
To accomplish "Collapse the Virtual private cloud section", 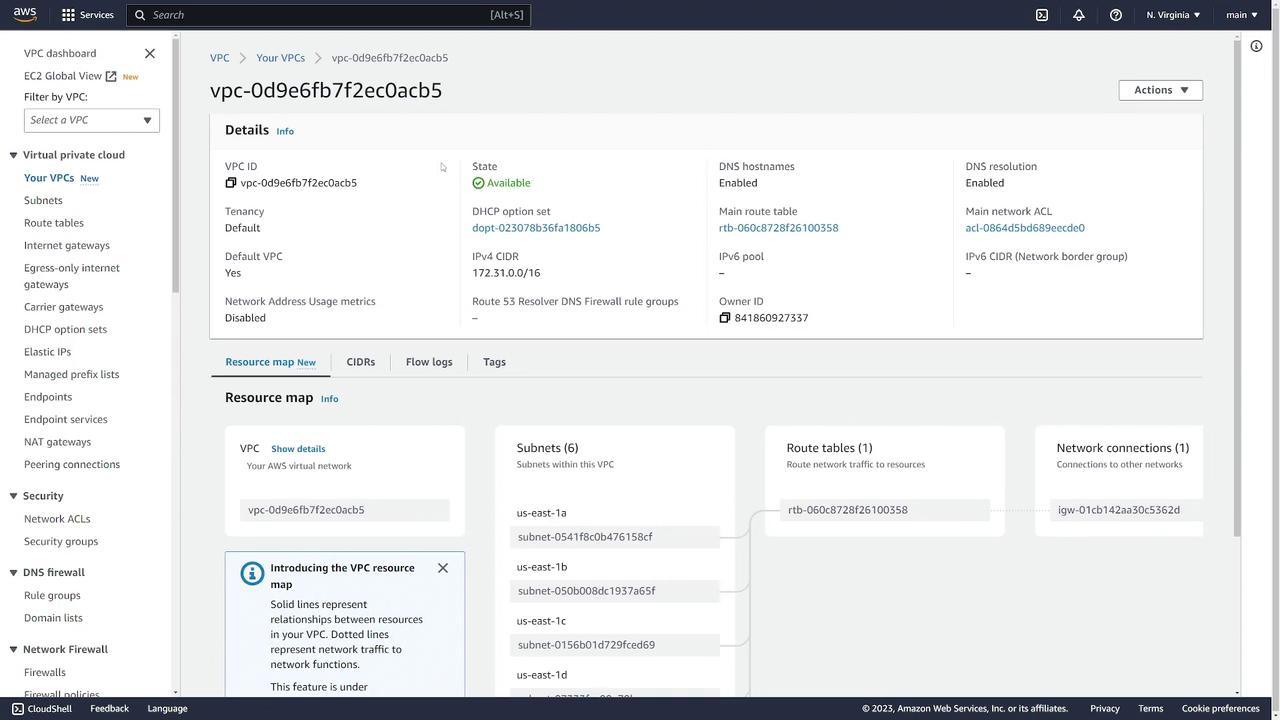I will click(14, 155).
